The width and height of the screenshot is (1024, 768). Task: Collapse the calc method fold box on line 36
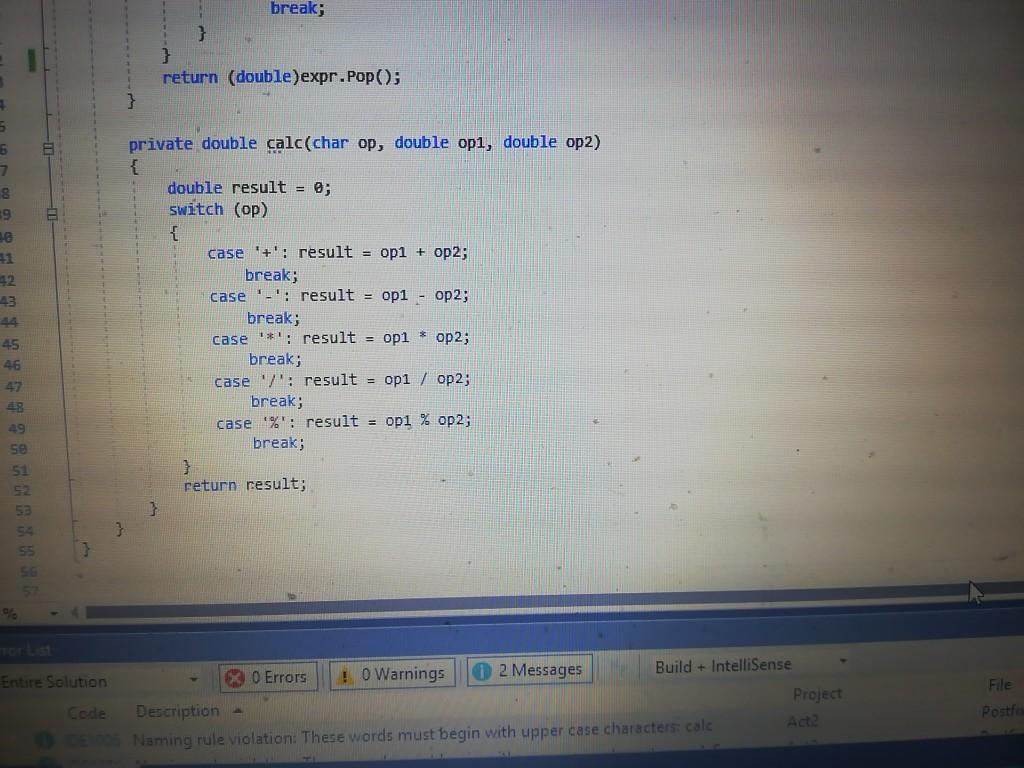coord(48,147)
